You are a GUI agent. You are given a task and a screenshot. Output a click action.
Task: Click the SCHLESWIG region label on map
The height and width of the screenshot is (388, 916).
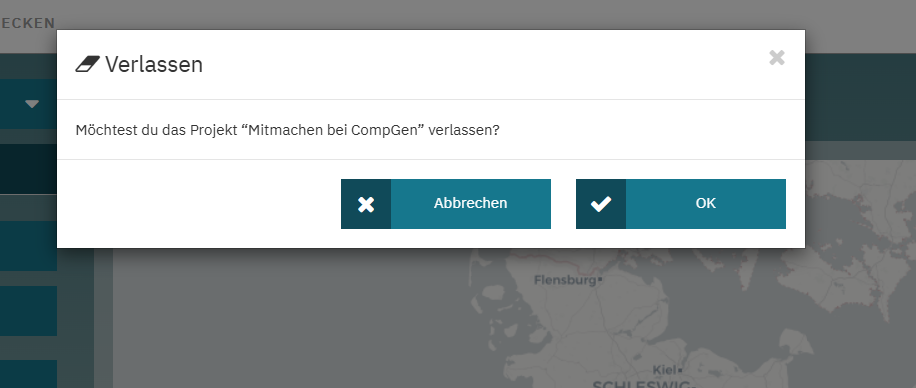tap(644, 384)
